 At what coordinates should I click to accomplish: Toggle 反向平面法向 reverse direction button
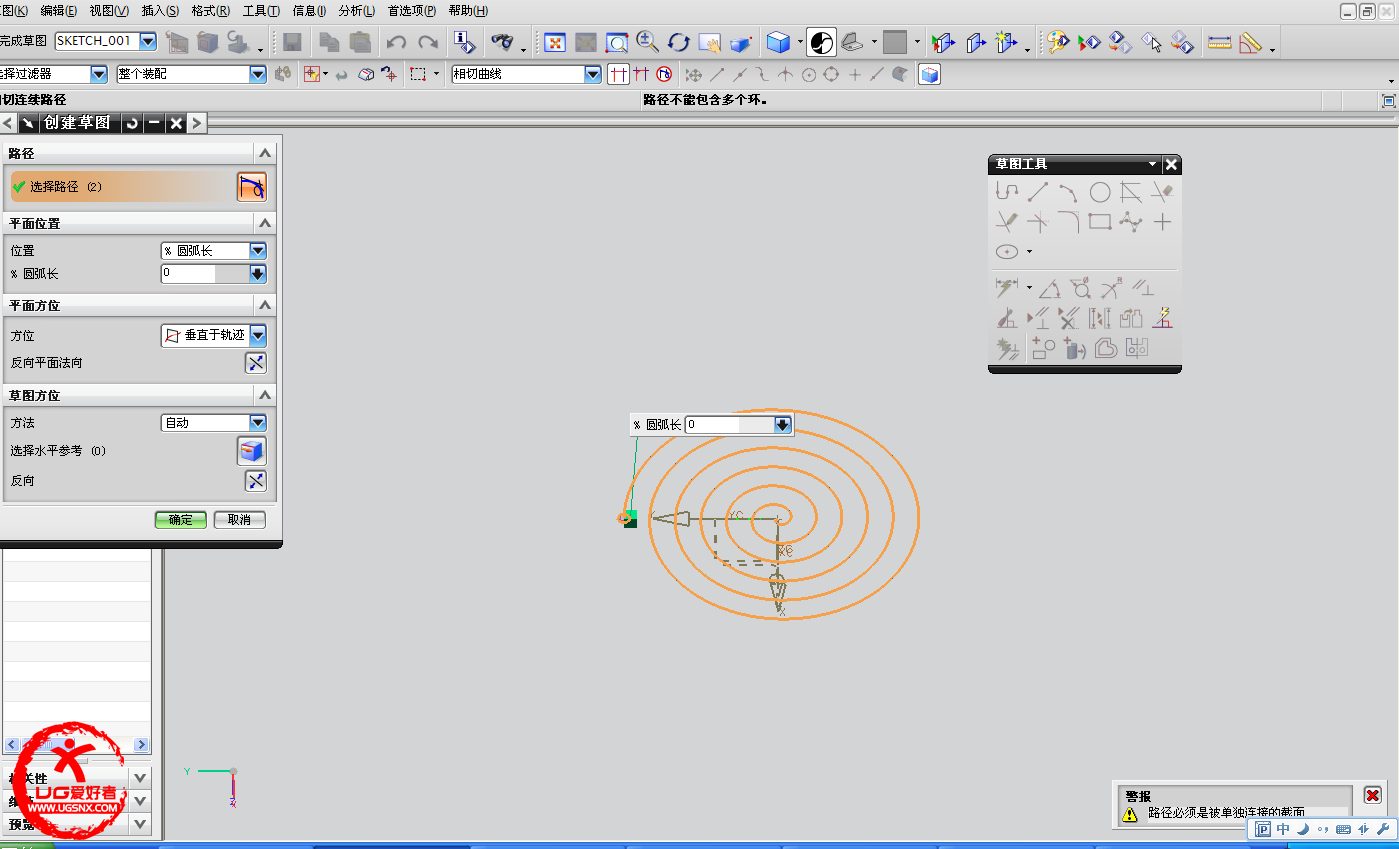[256, 363]
